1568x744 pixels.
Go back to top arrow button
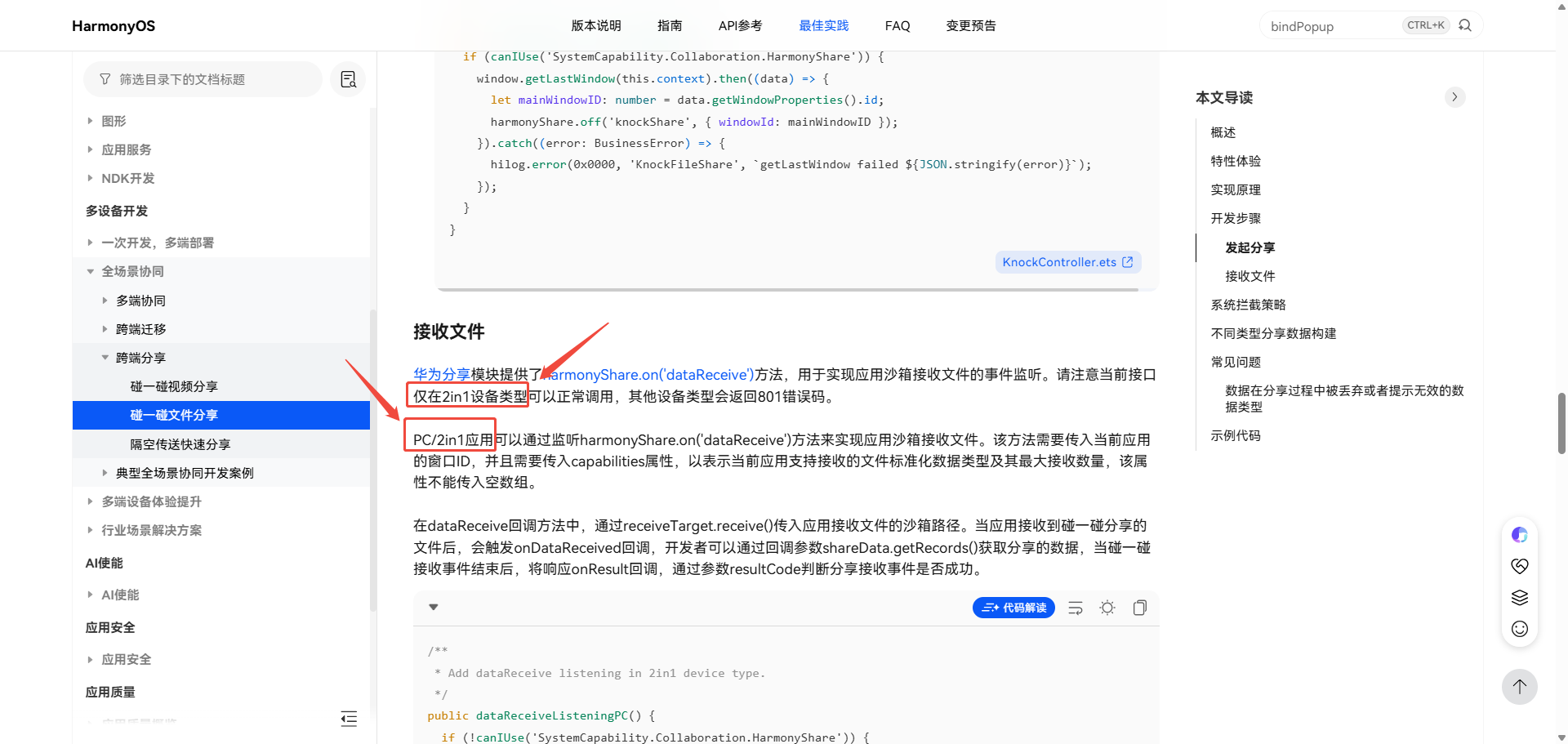[1520, 687]
